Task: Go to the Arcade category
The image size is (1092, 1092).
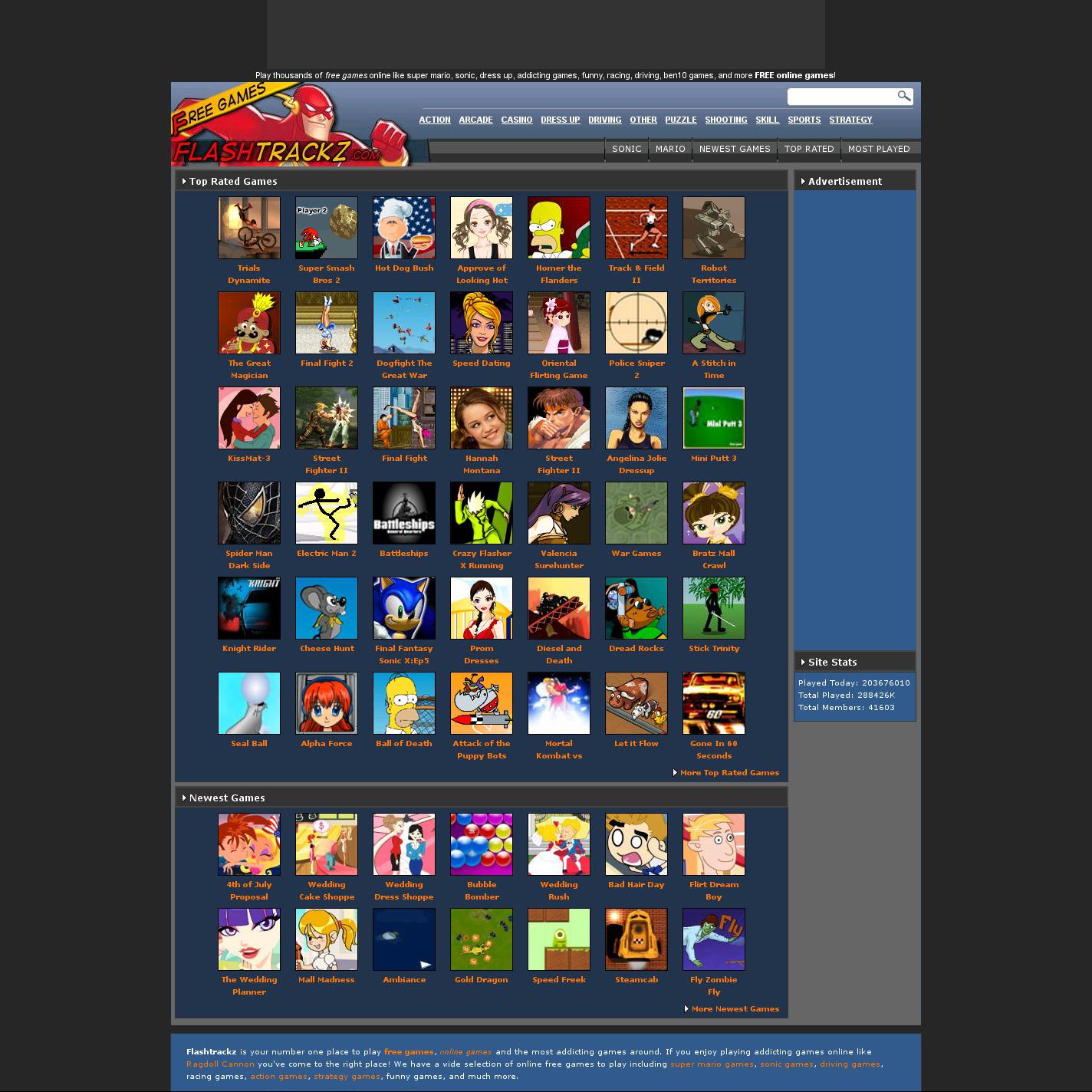Action: 475,120
